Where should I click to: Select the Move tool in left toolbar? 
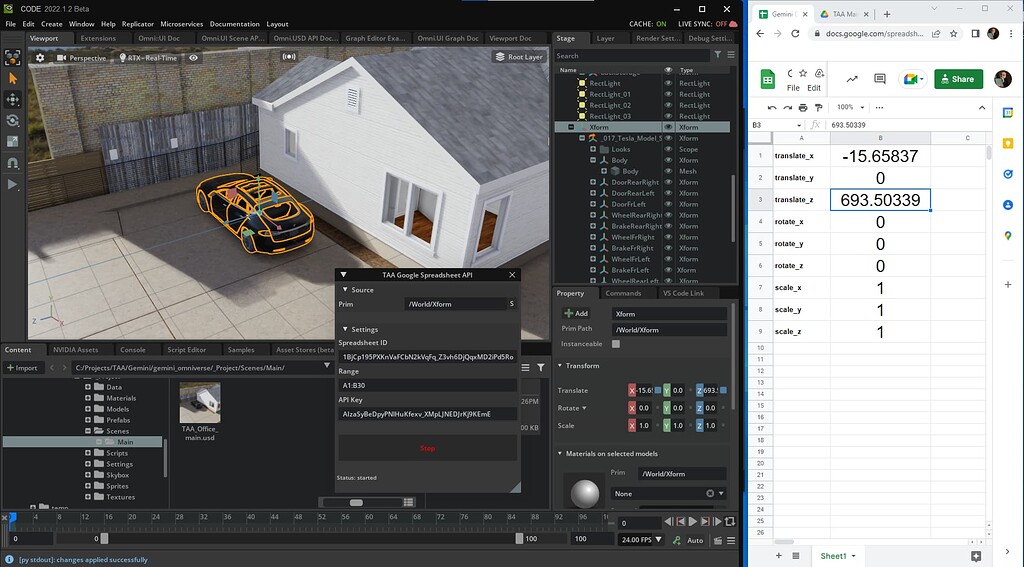coord(13,99)
